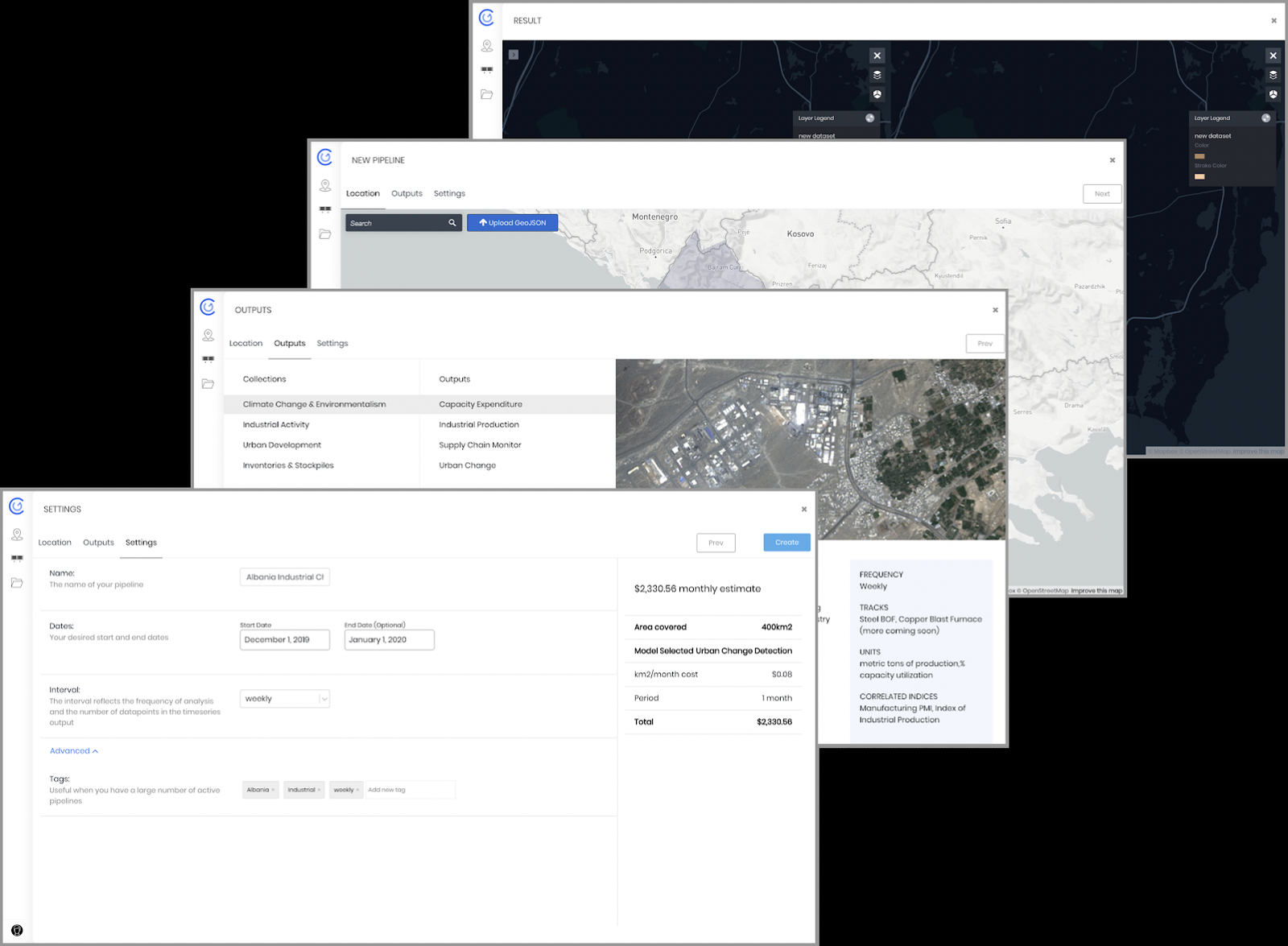
Task: Open the folder icon in the Result window sidebar
Action: 487,94
